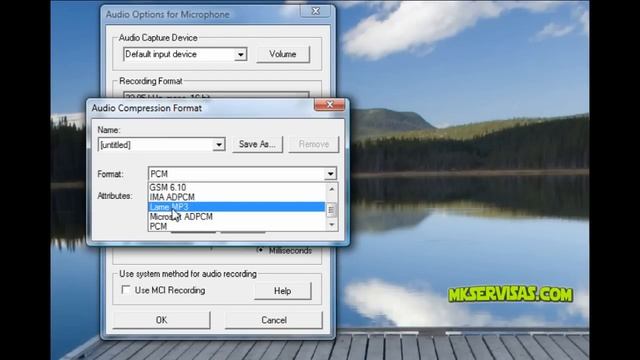Pick Microsoft ADPCM format entry
The image size is (640, 360).
pos(236,217)
